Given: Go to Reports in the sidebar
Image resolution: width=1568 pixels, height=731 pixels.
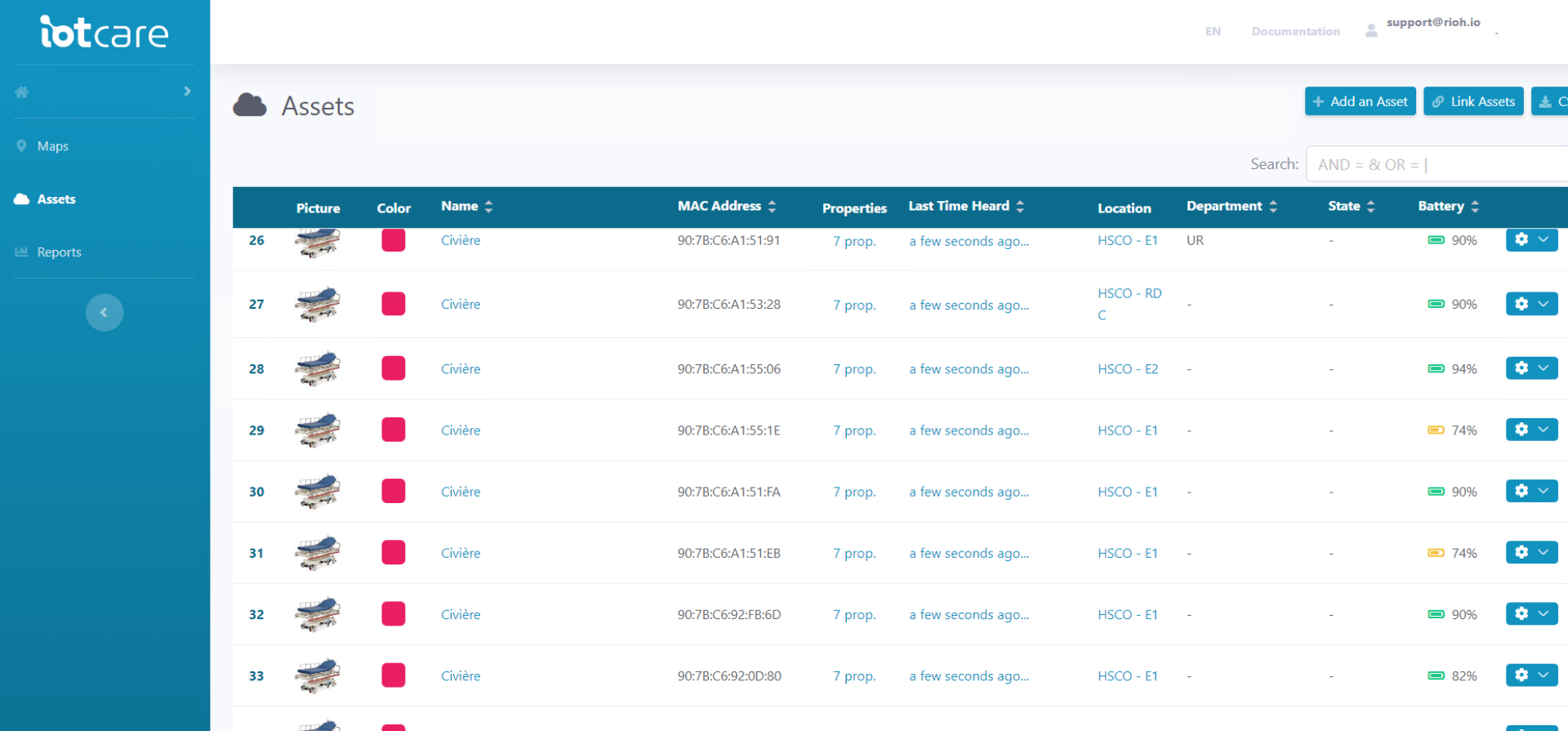Looking at the screenshot, I should (59, 252).
